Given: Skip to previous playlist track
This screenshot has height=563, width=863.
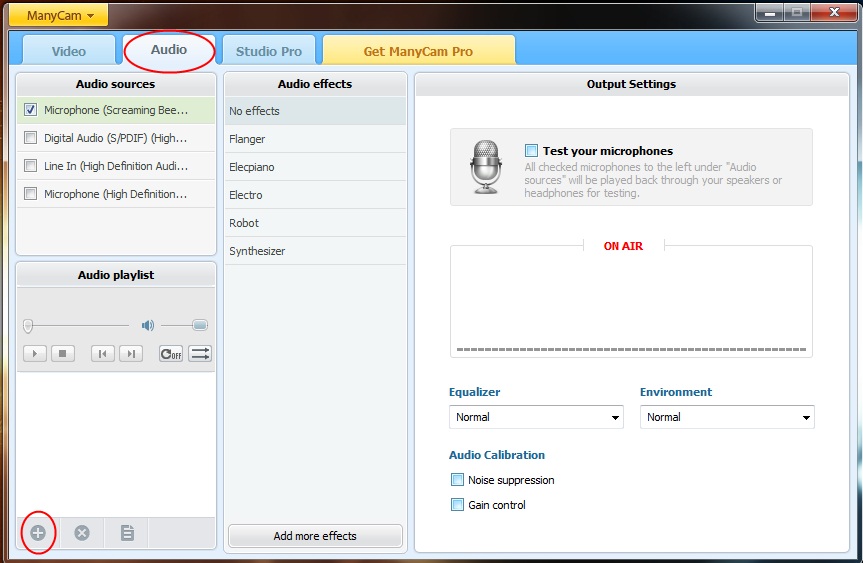Looking at the screenshot, I should pos(103,353).
